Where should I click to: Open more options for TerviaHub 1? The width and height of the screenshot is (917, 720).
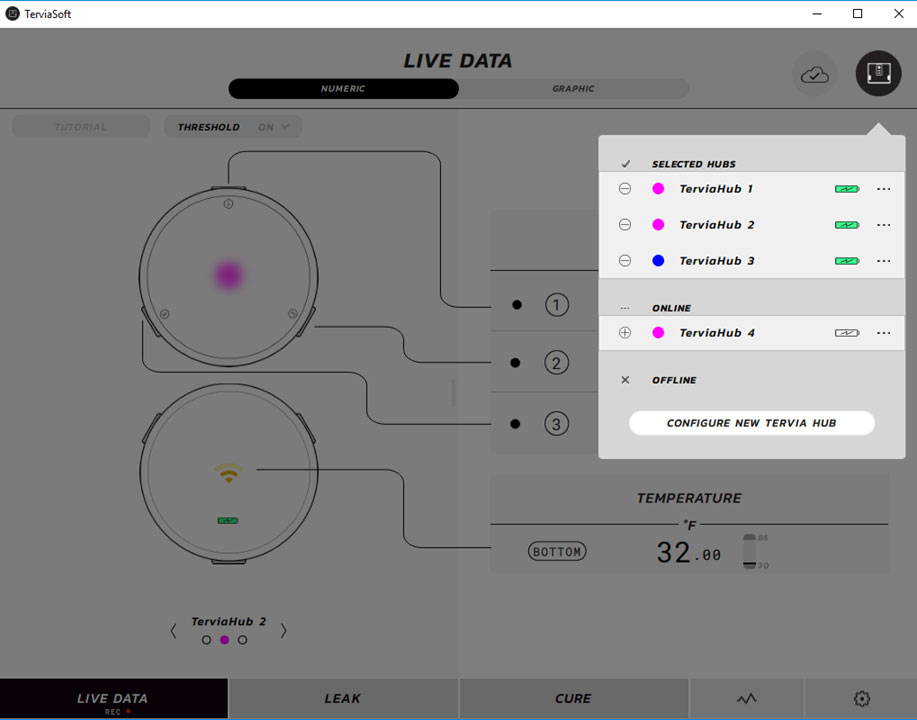[884, 189]
